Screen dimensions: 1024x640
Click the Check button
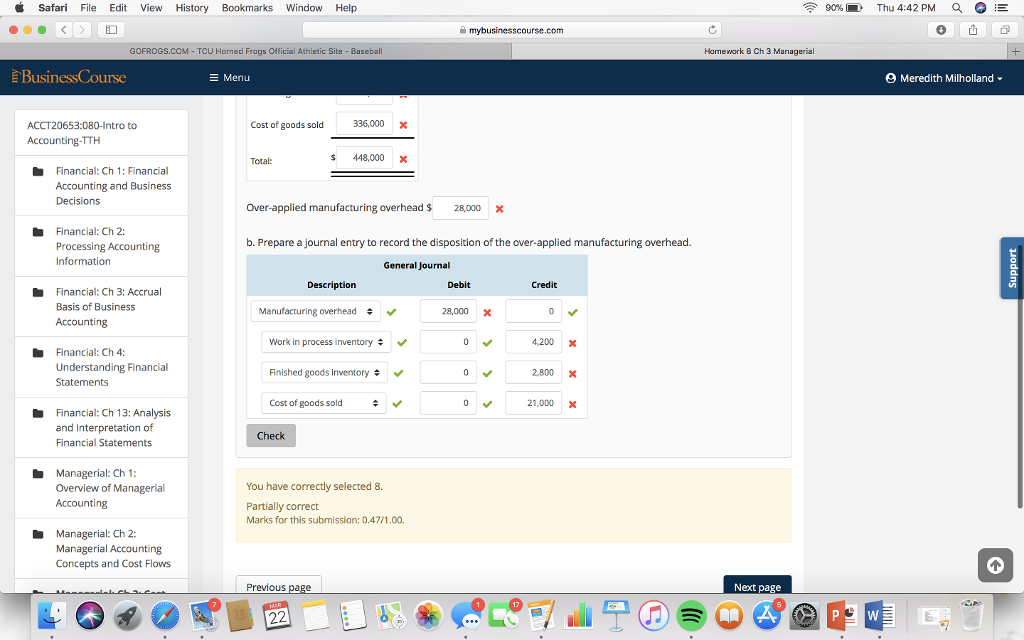pos(271,436)
